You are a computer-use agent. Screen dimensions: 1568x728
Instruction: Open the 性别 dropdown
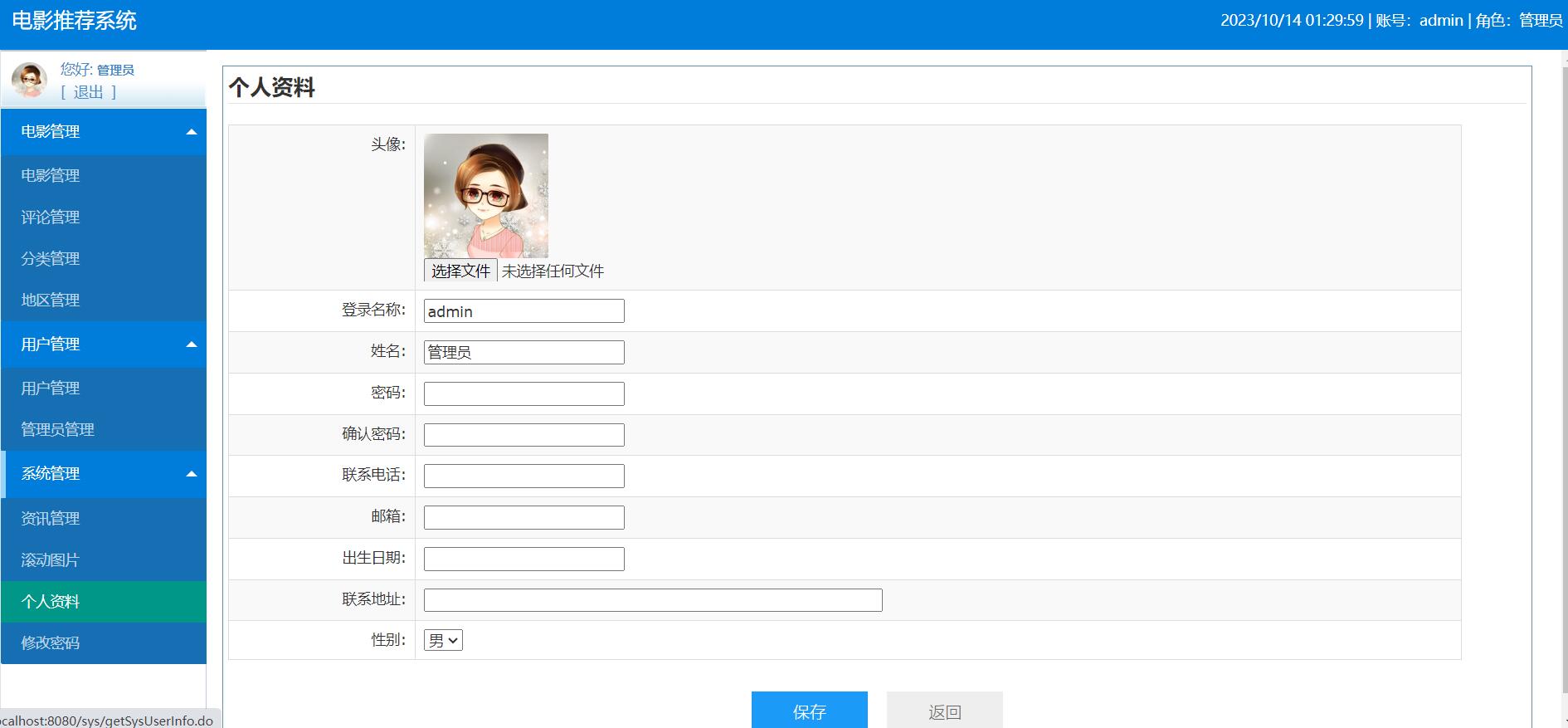pos(443,640)
